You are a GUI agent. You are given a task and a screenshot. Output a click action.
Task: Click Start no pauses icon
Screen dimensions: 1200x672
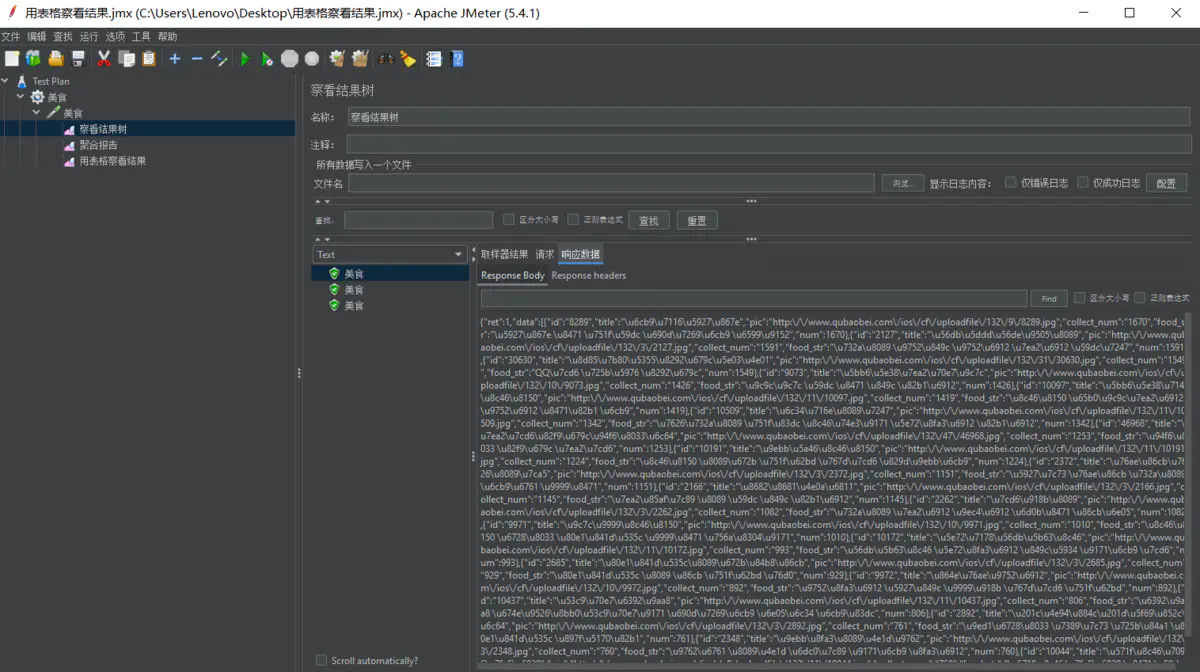(x=267, y=59)
